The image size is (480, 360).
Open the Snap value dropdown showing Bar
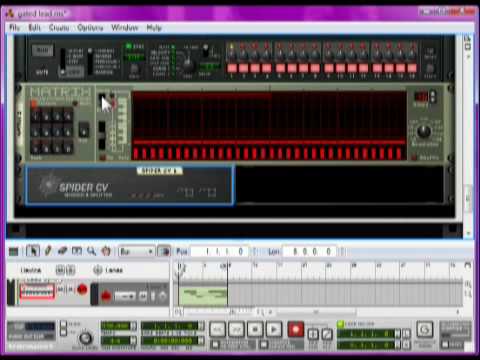pos(136,251)
